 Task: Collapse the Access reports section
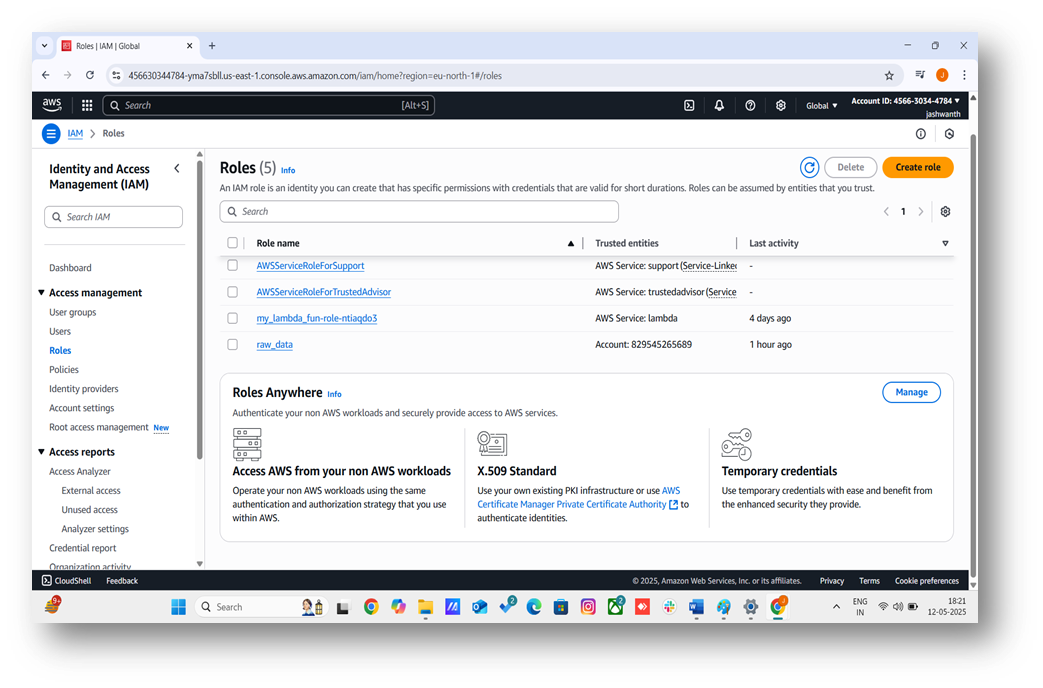(x=41, y=452)
